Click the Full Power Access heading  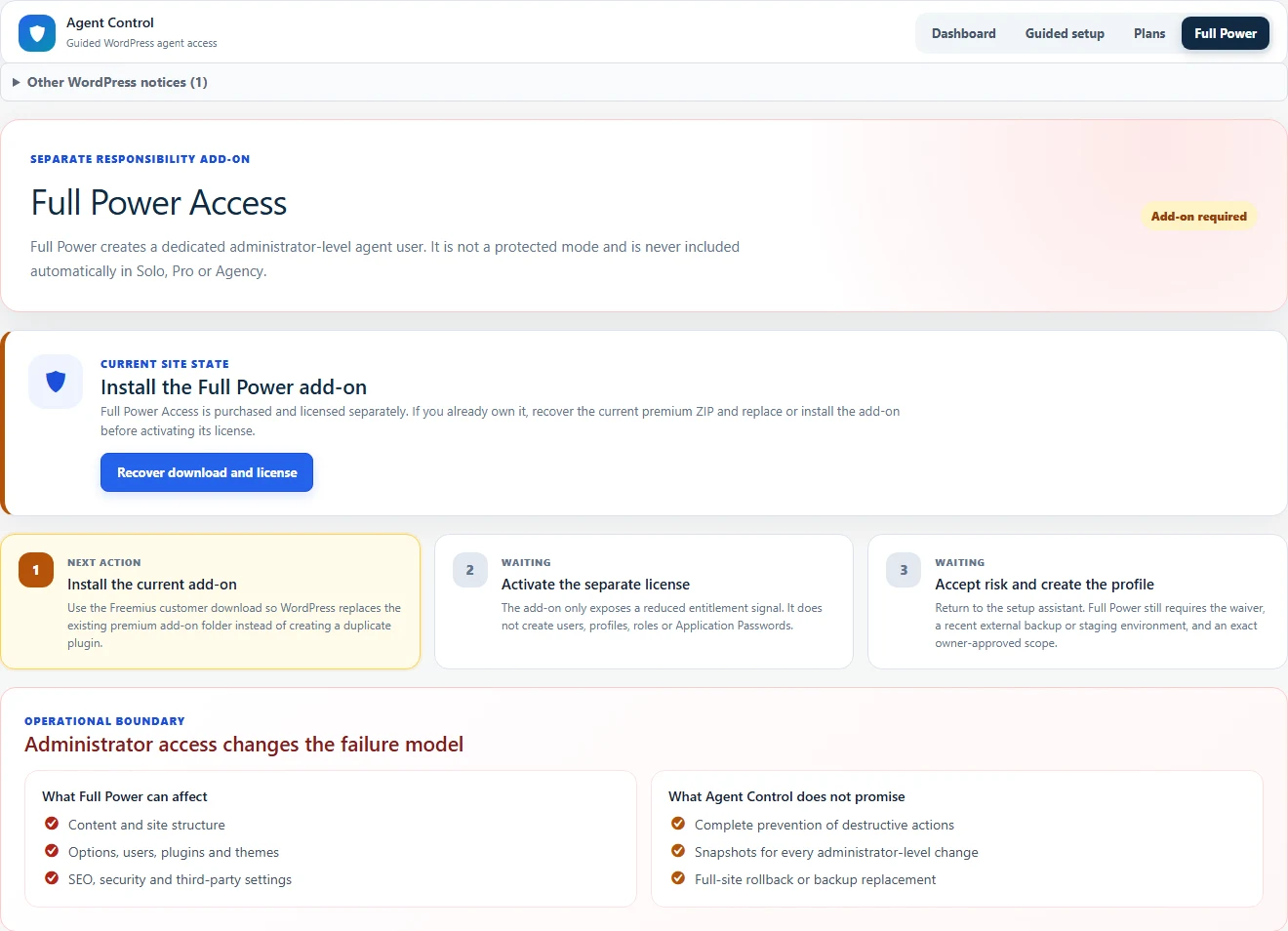[x=159, y=203]
